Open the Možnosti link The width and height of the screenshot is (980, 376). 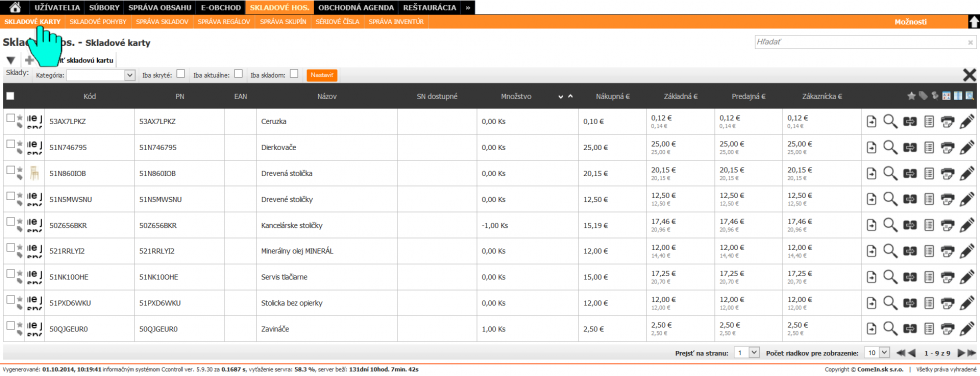tap(911, 22)
